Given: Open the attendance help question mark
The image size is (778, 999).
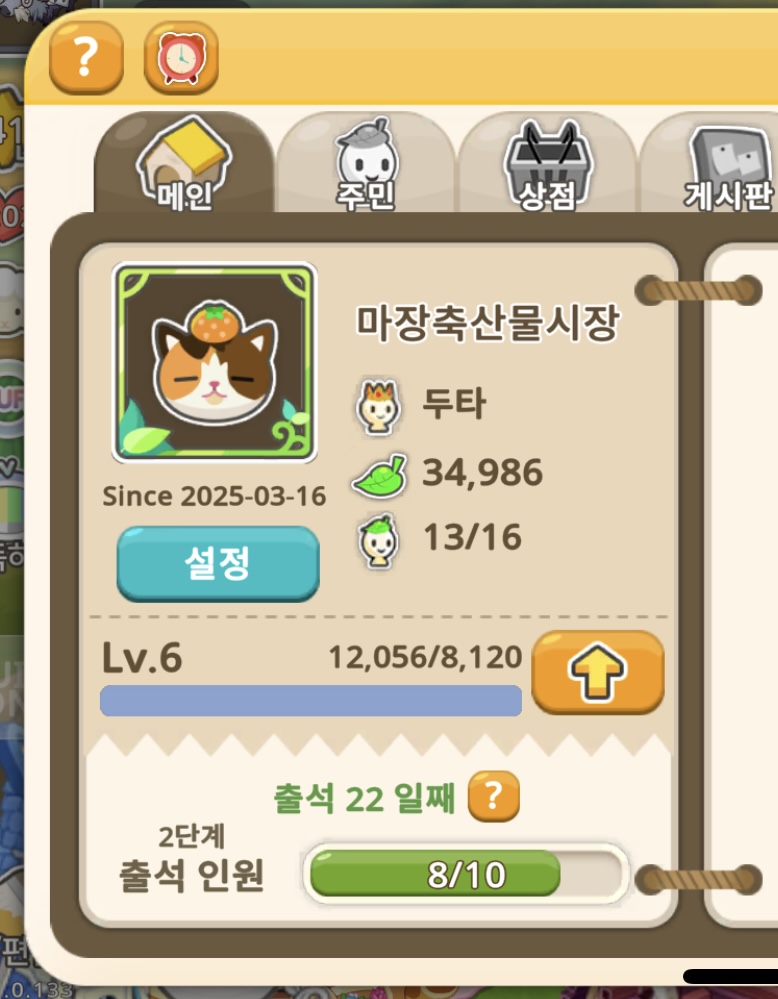Looking at the screenshot, I should (x=494, y=796).
